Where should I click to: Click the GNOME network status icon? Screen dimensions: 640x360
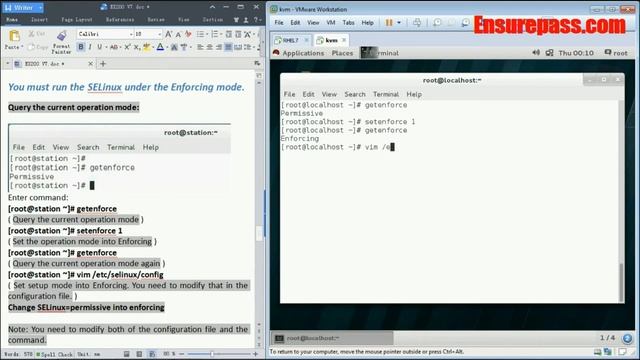click(x=549, y=53)
